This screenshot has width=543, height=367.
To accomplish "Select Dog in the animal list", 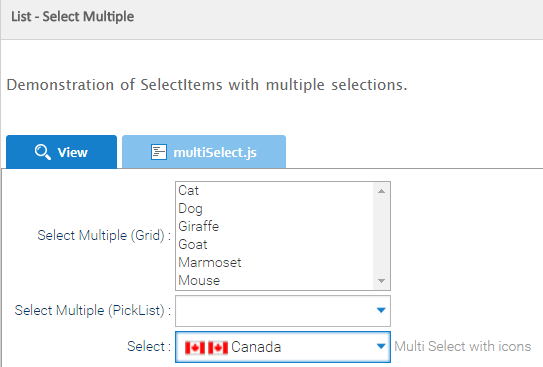I will (275, 208).
